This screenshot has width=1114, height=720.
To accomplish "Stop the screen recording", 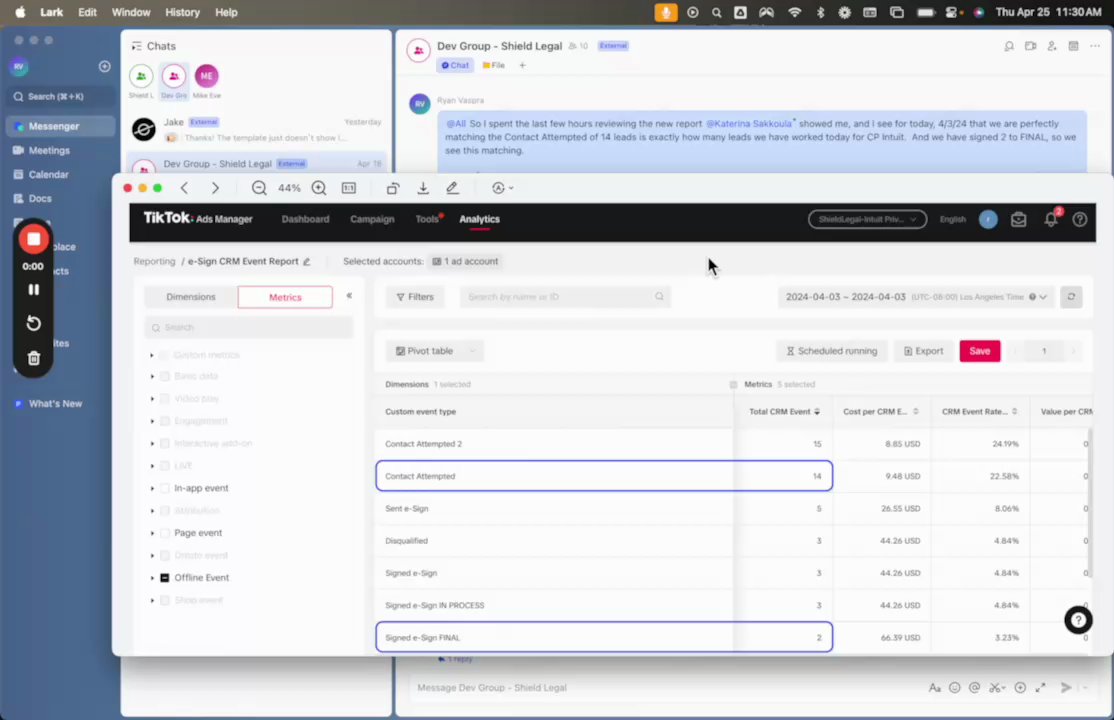I will click(x=33, y=240).
